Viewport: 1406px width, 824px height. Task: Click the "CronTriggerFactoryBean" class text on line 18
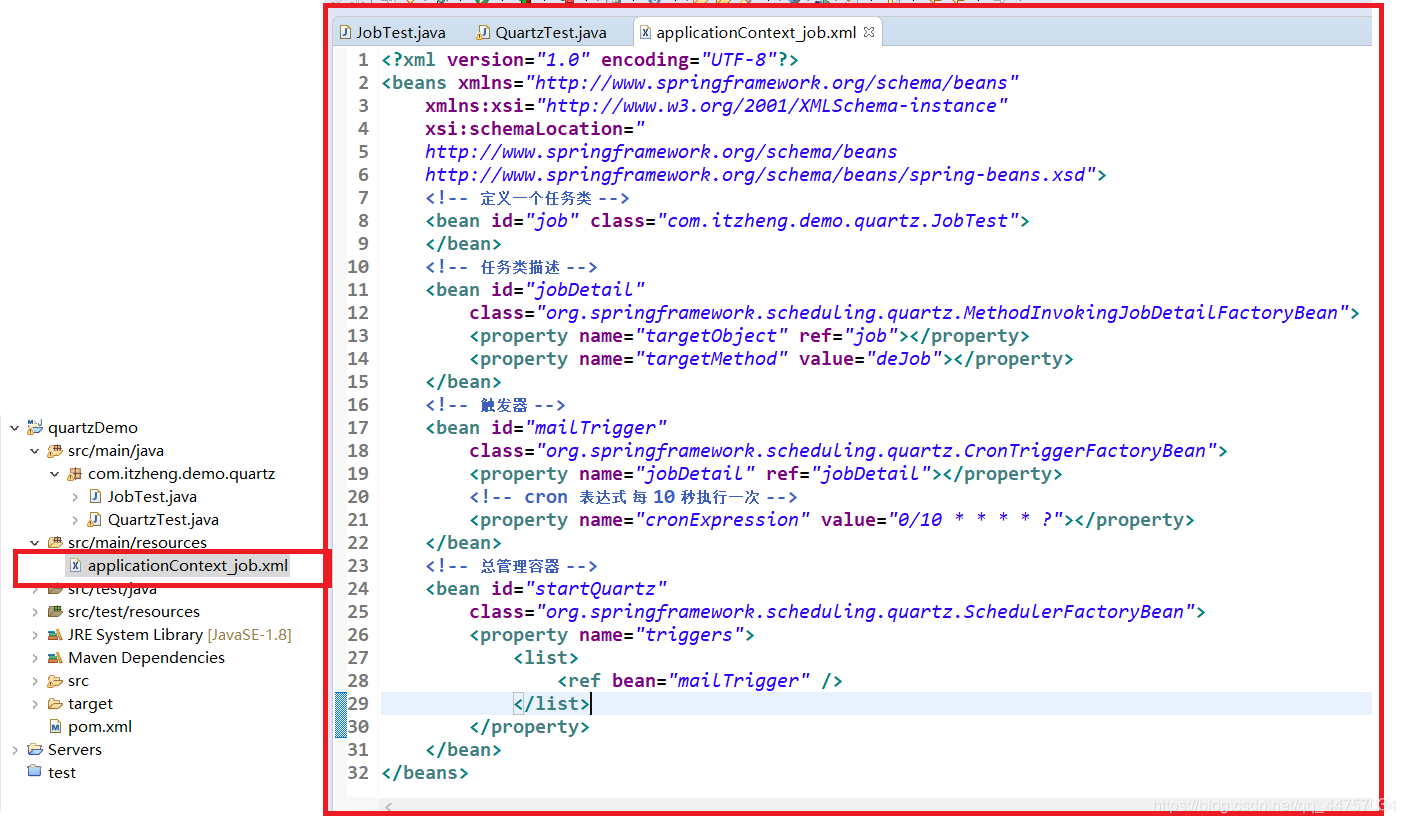pos(1085,451)
